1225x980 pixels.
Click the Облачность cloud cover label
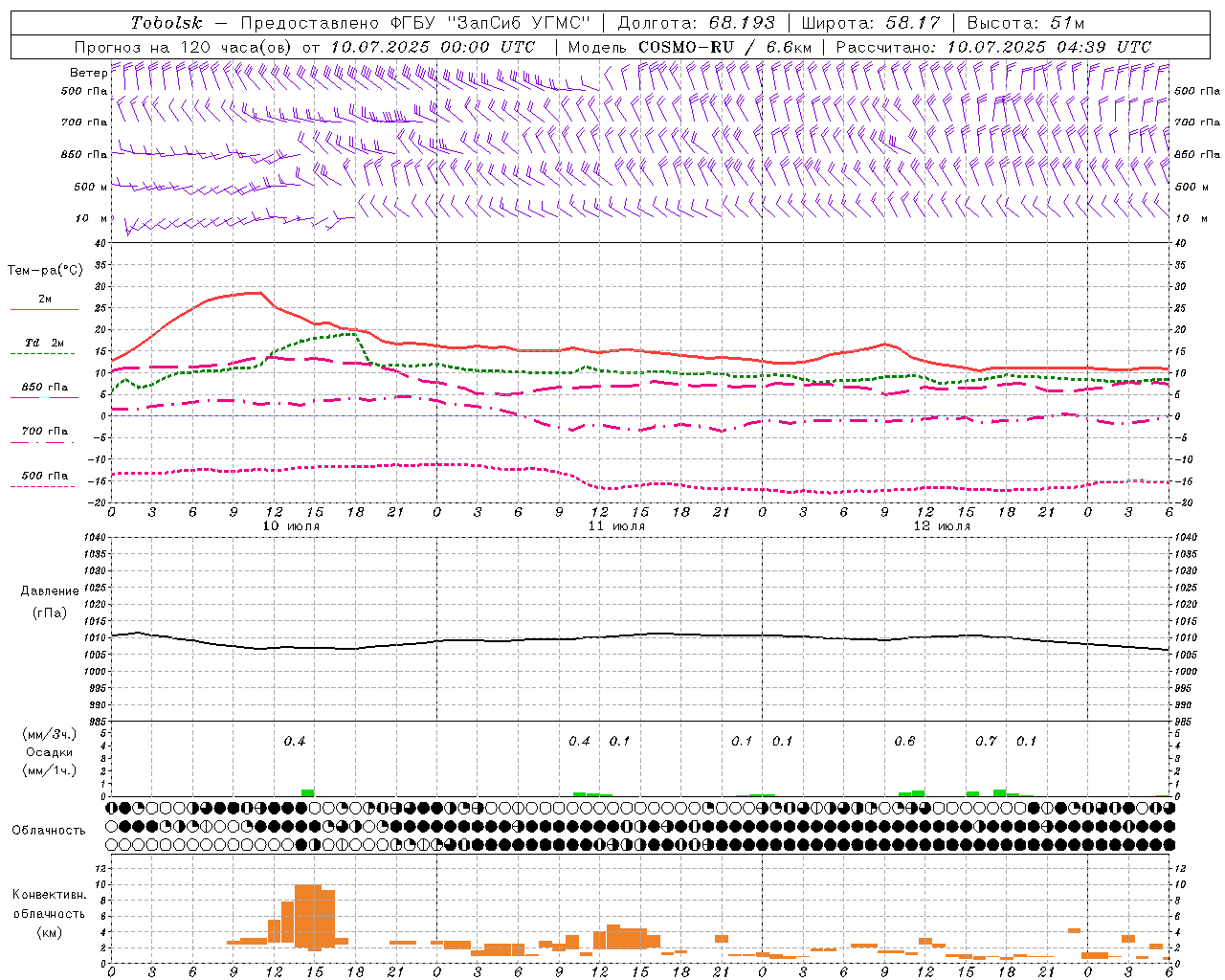[x=49, y=830]
